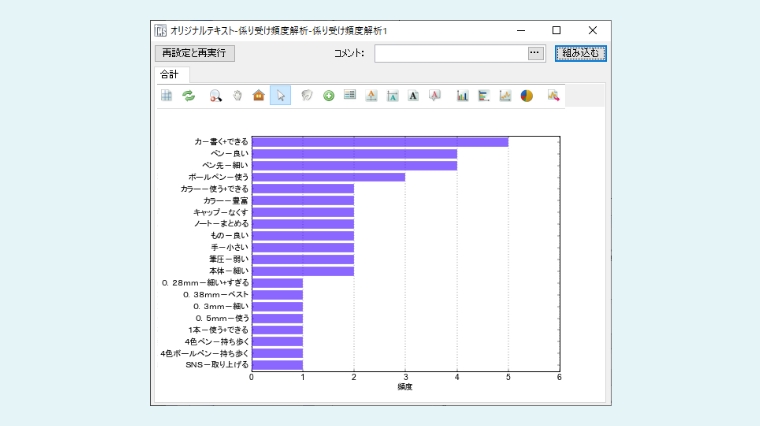Click the コメント: label
The width and height of the screenshot is (760, 426).
tap(349, 53)
